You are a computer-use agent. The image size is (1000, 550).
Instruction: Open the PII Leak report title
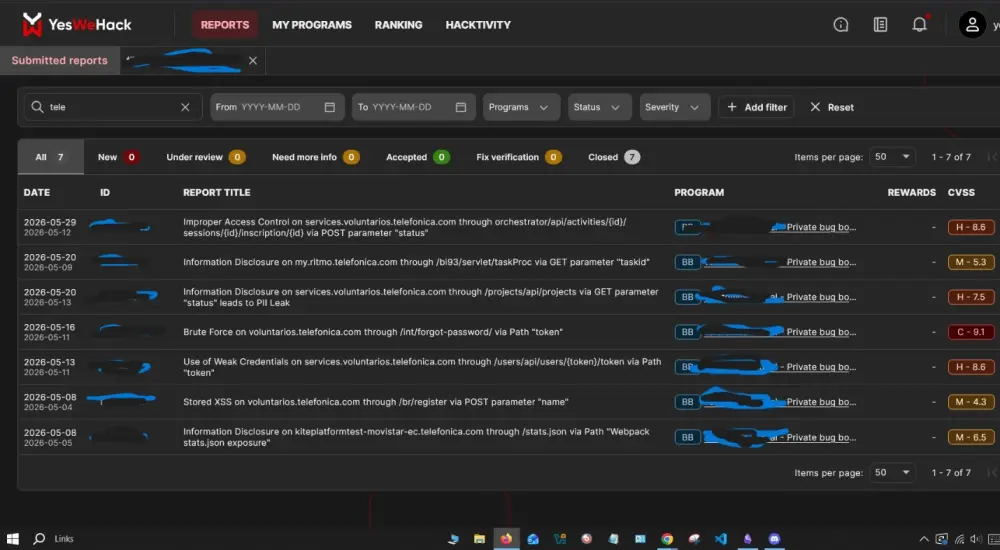pyautogui.click(x=420, y=297)
